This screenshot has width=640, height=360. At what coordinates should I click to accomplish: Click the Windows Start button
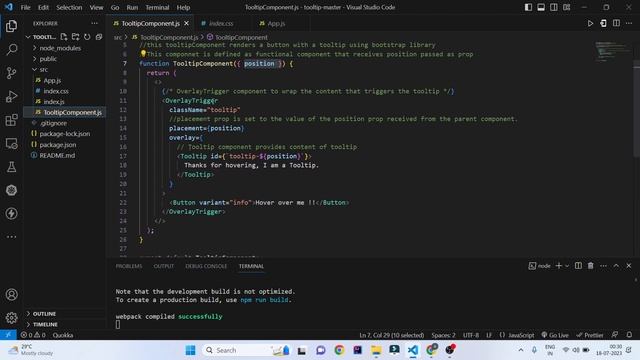pos(190,350)
